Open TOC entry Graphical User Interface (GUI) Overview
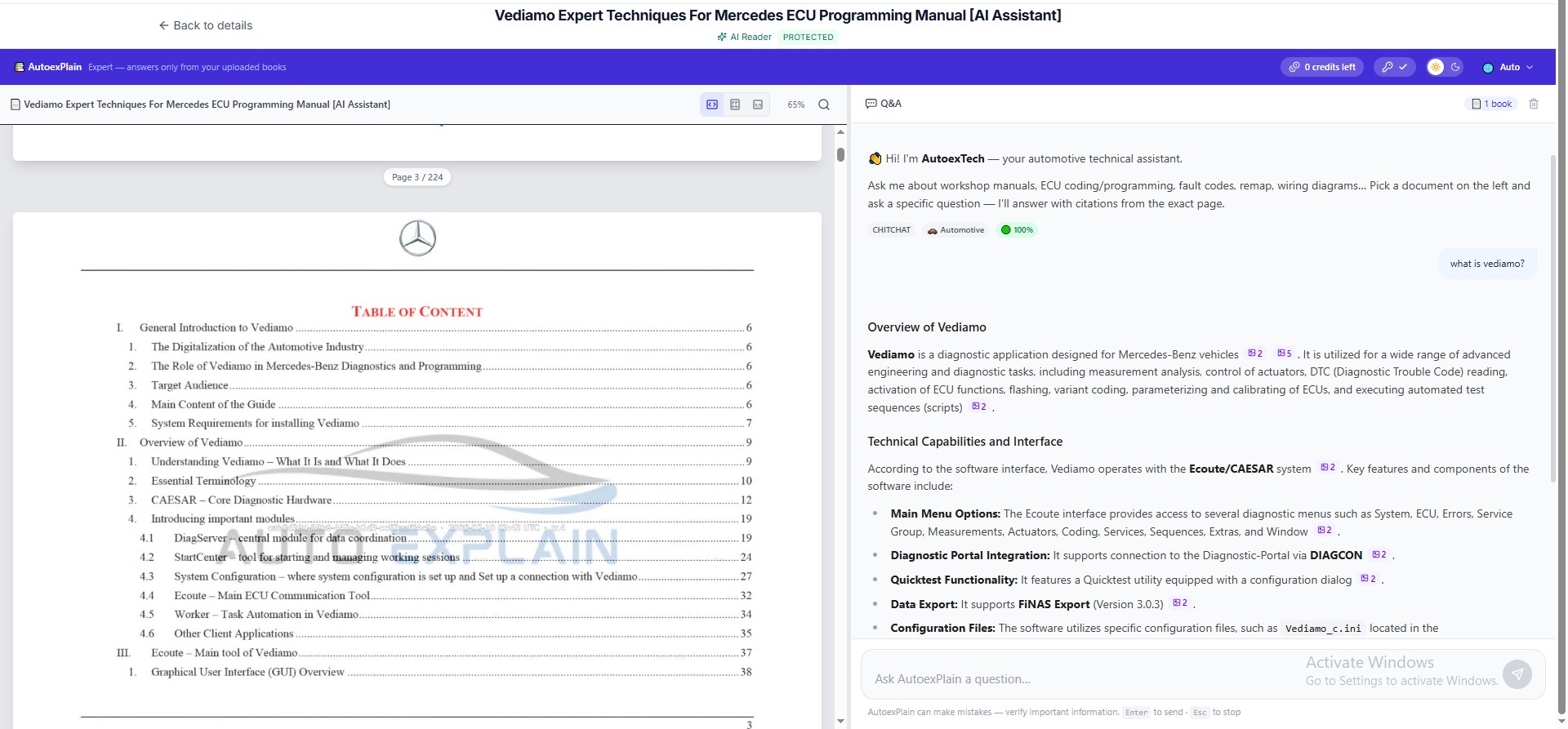The height and width of the screenshot is (729, 1568). click(439, 672)
